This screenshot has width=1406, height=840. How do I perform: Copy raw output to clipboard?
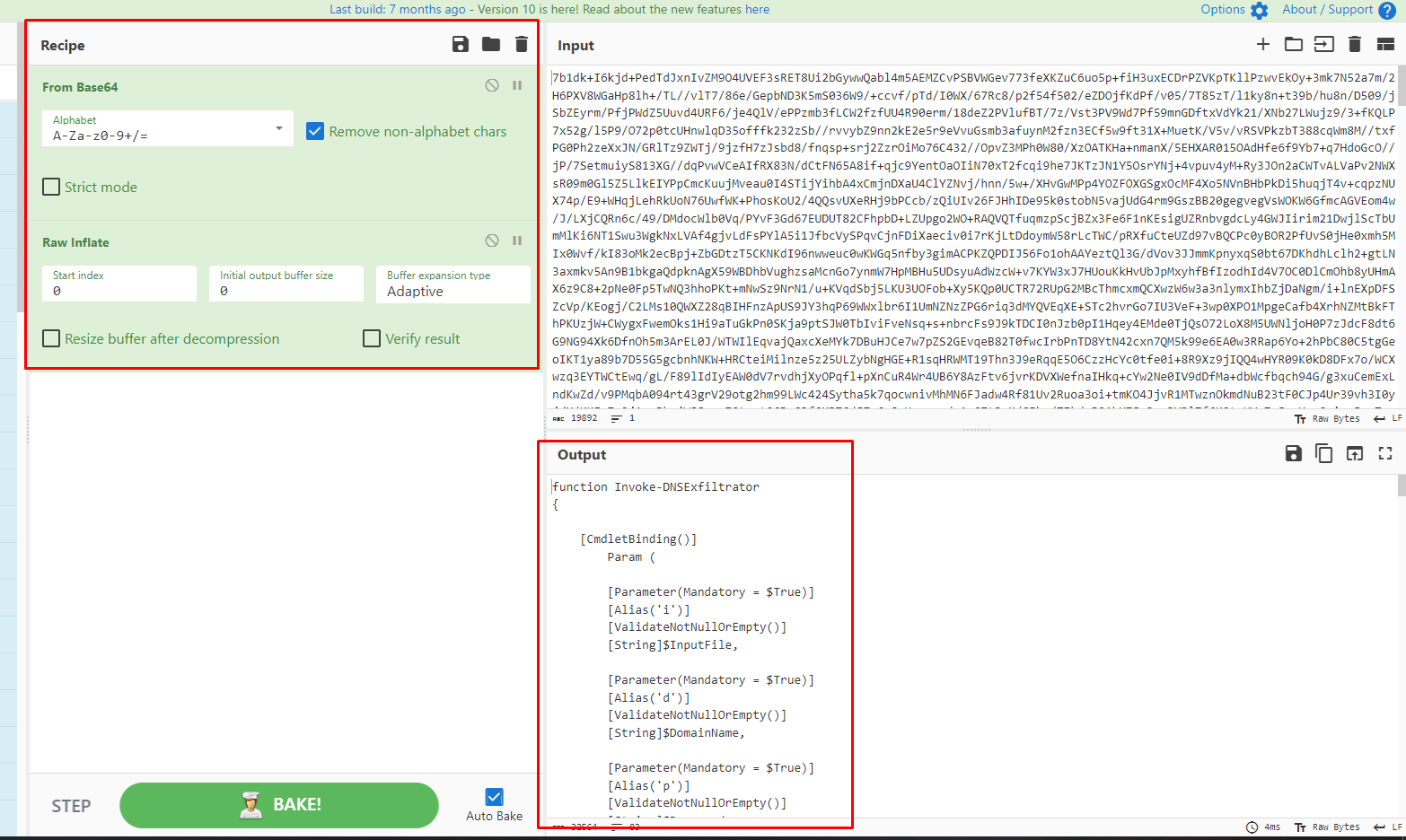tap(1323, 453)
